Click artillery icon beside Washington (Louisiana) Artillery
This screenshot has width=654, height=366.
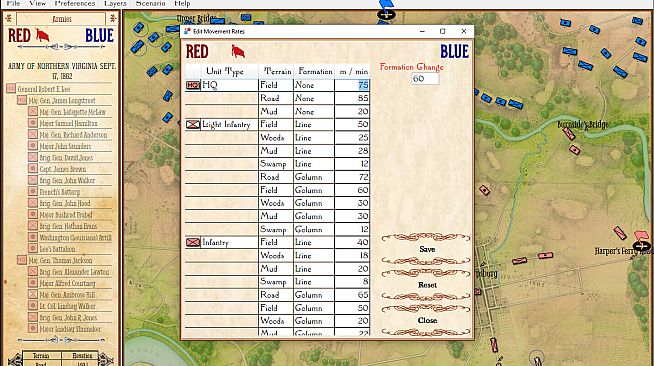click(33, 237)
